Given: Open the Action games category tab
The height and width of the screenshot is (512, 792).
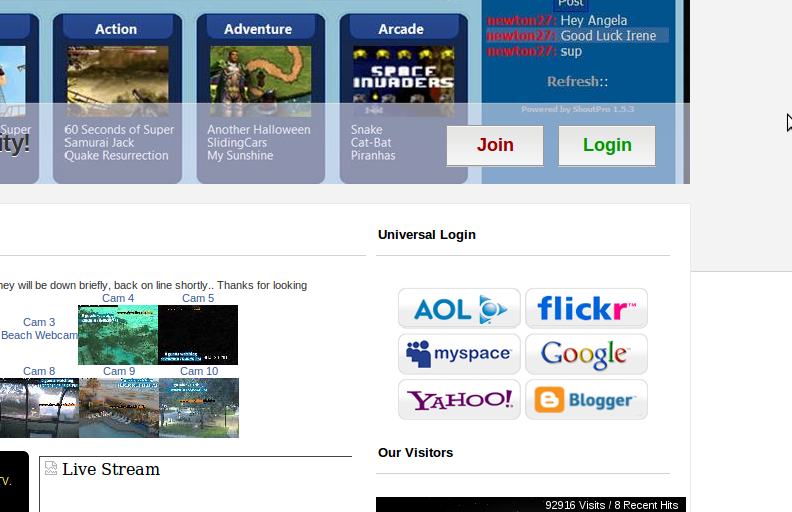Looking at the screenshot, I should (x=116, y=29).
